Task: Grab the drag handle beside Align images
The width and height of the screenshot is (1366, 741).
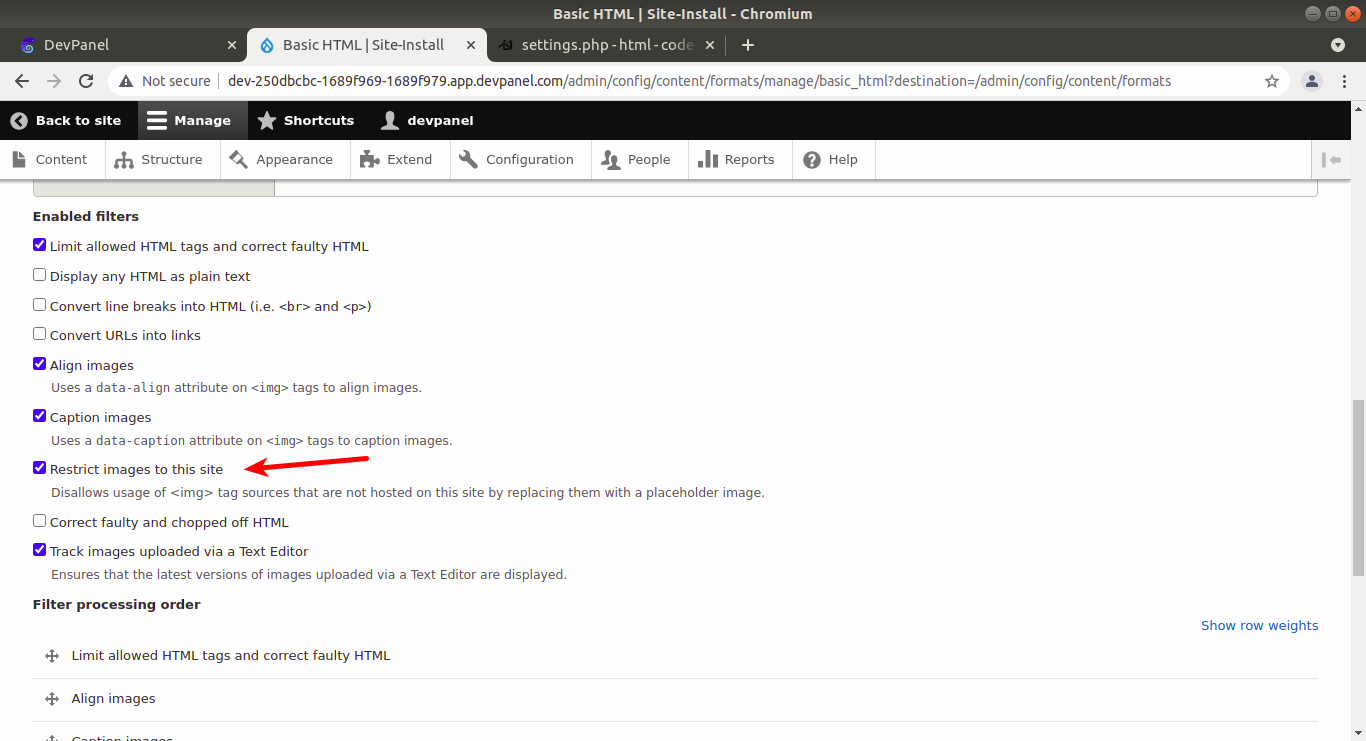Action: pyautogui.click(x=51, y=698)
